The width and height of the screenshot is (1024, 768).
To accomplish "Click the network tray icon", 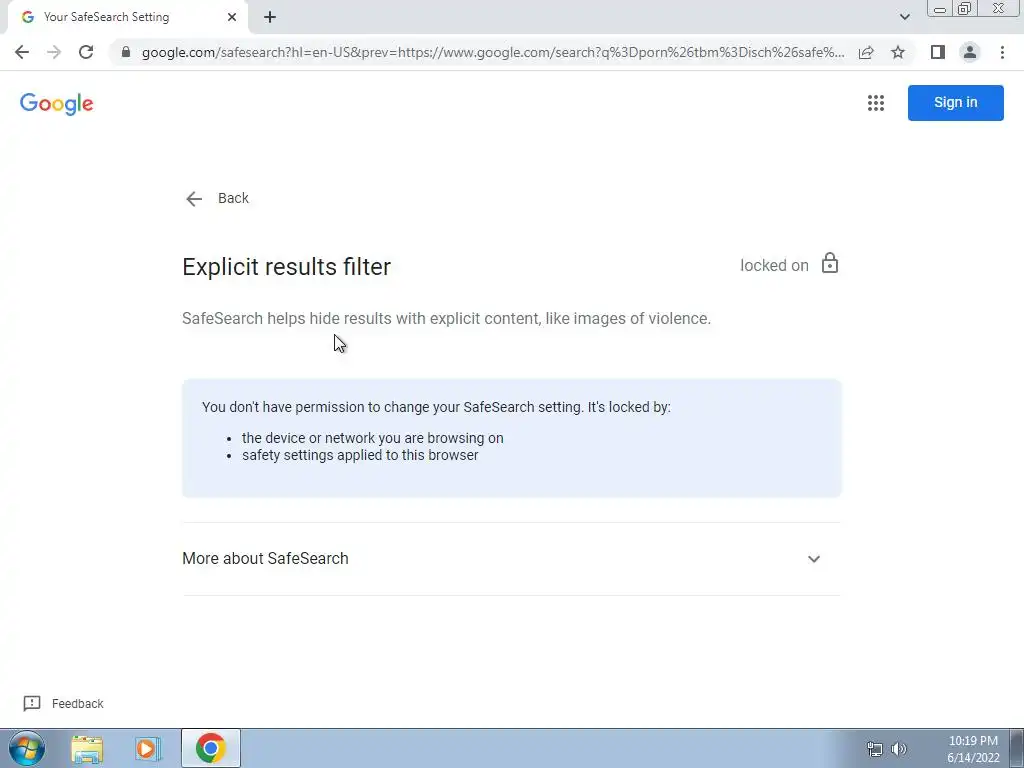I will tap(874, 749).
